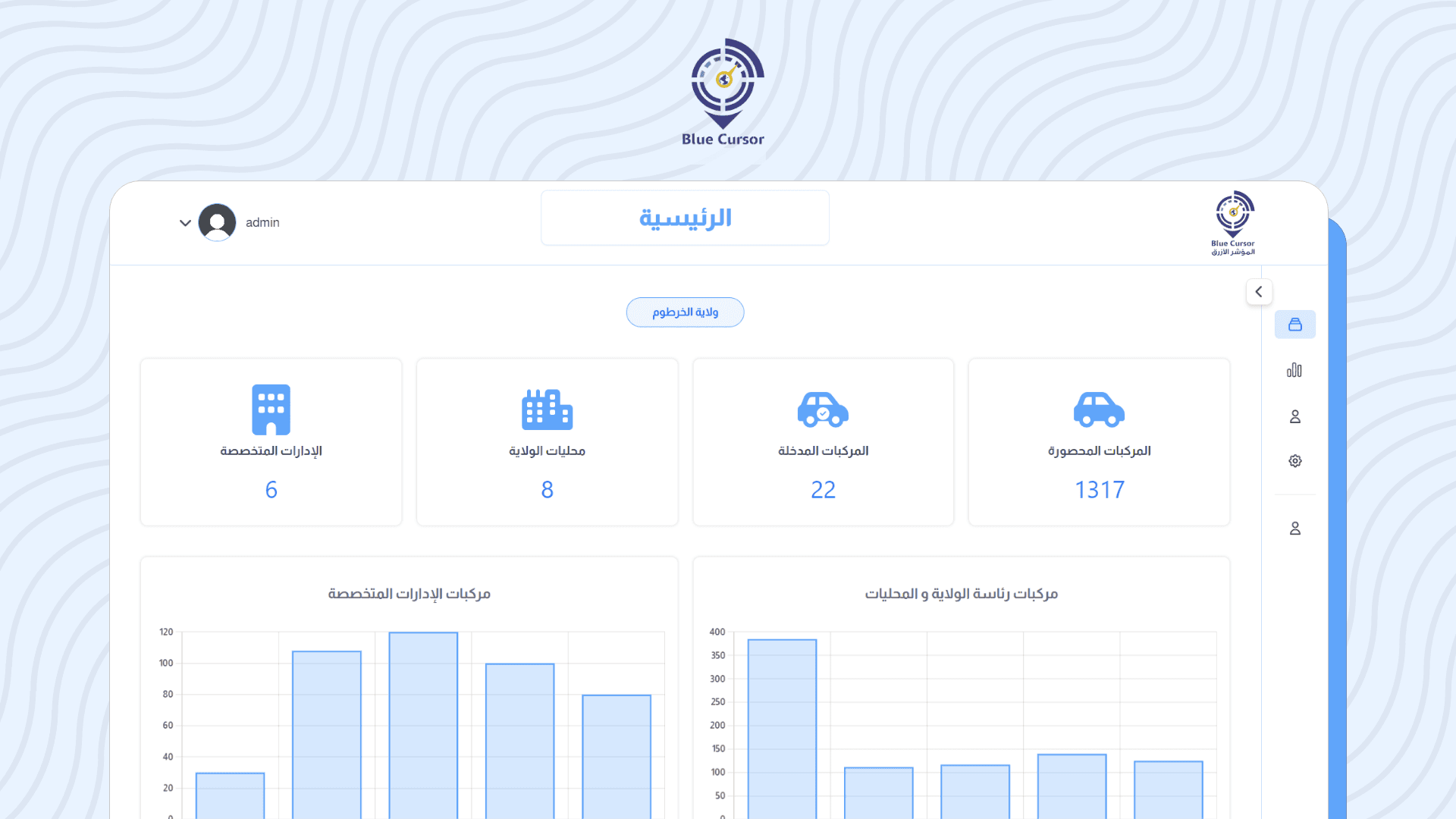Click the tallest bar in the right chart
Screen dimensions: 1456x819
782,729
